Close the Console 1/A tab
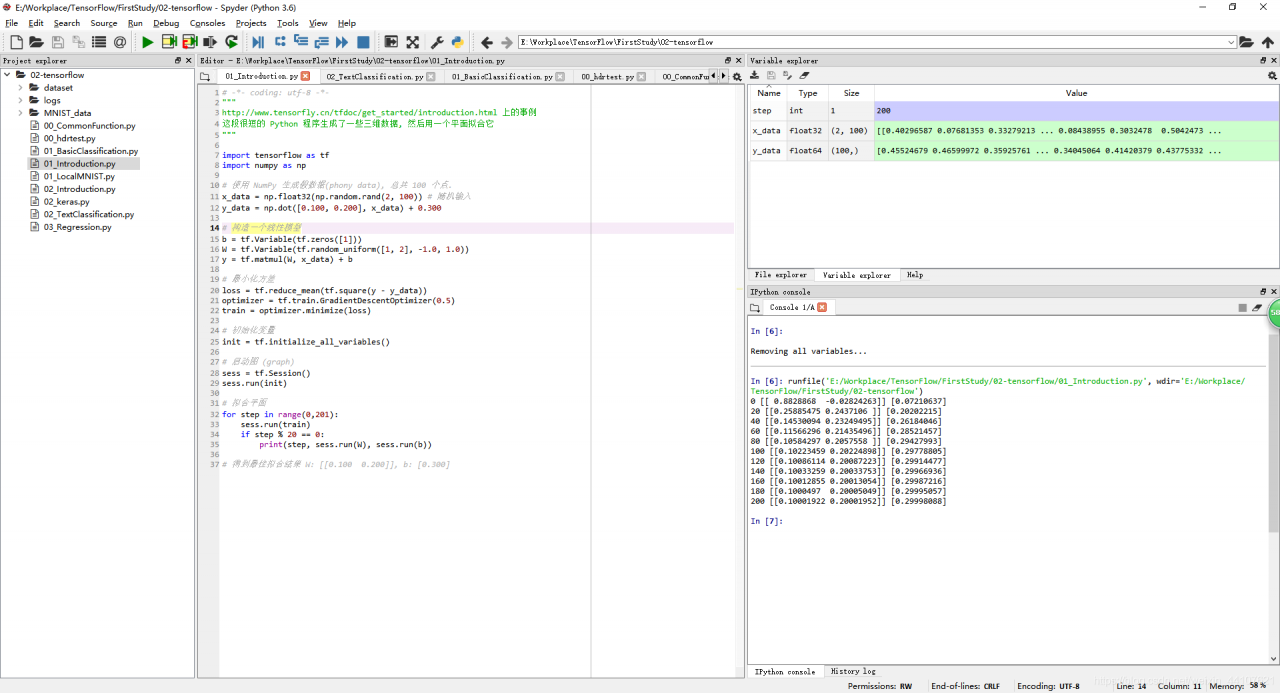The image size is (1280, 693). (822, 307)
